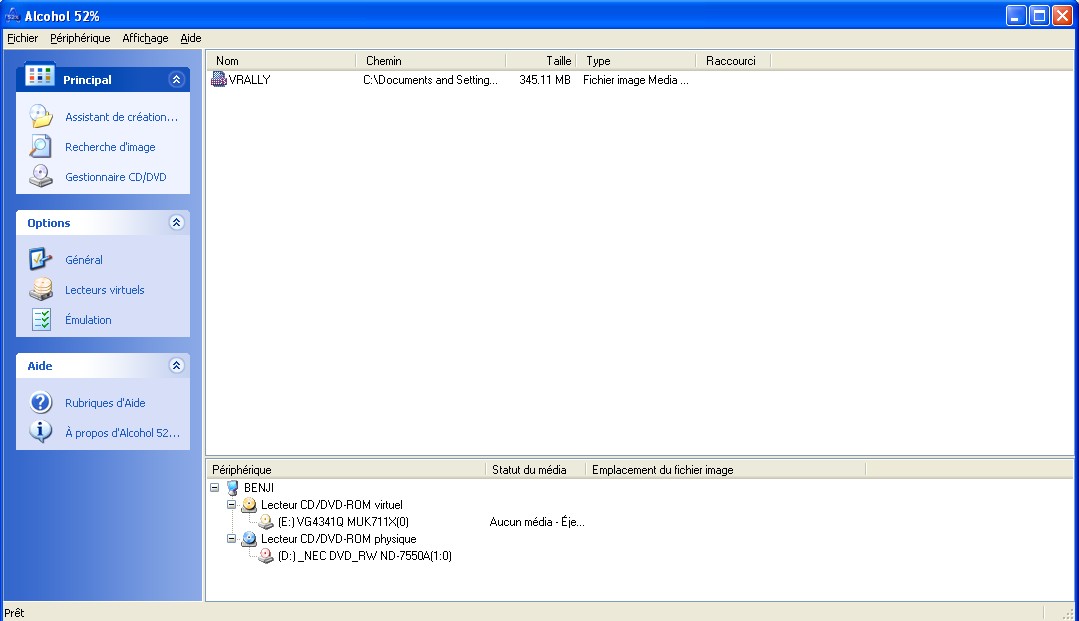This screenshot has width=1079, height=621.
Task: Click the Périphérique column header
Action: tap(346, 470)
